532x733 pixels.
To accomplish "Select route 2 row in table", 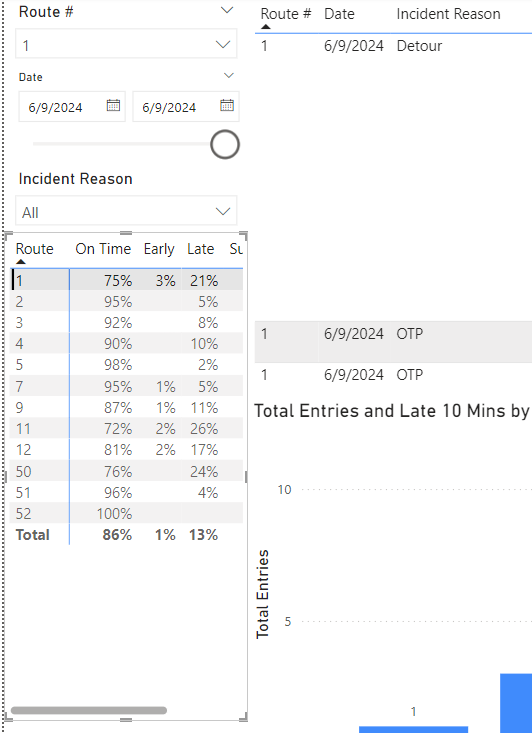I will (x=126, y=301).
